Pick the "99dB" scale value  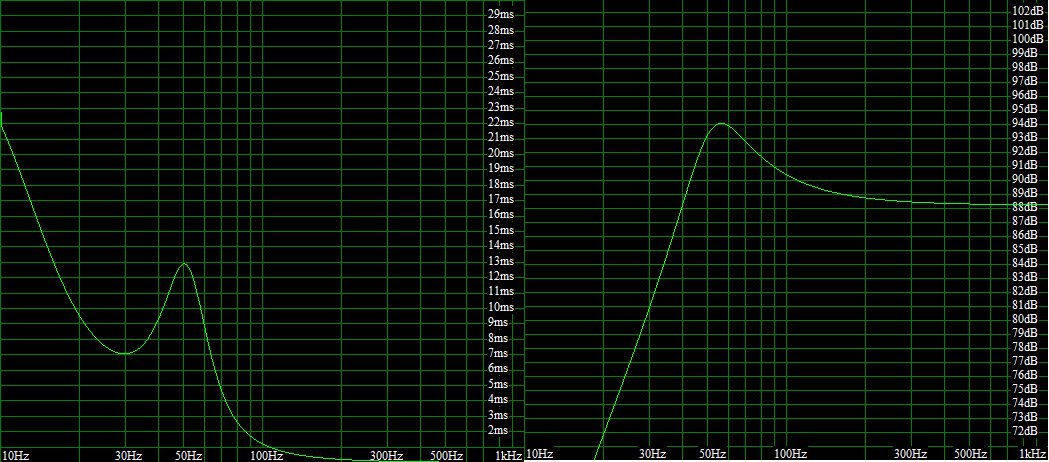1025,53
